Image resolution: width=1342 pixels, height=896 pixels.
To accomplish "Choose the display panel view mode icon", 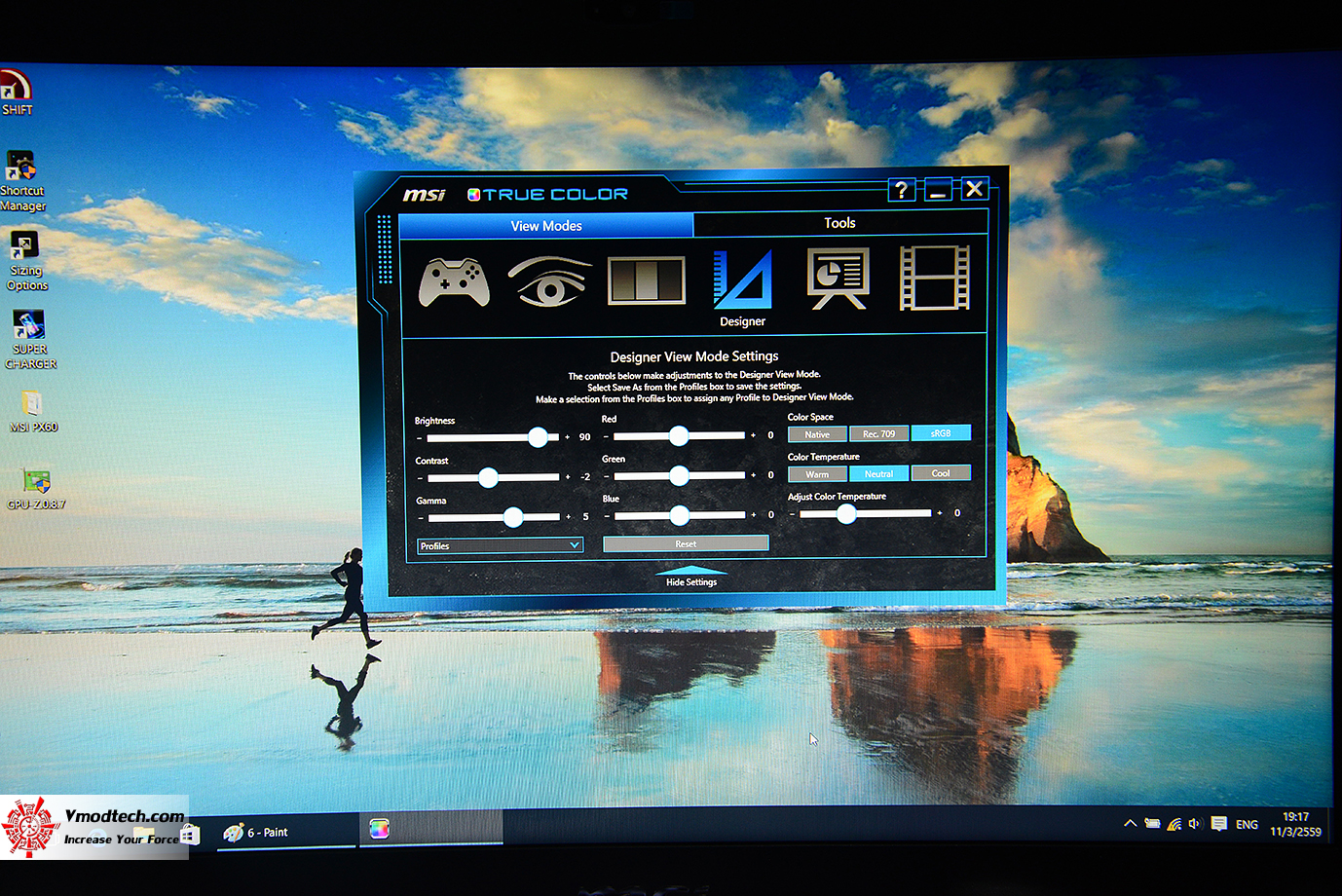I will (647, 280).
